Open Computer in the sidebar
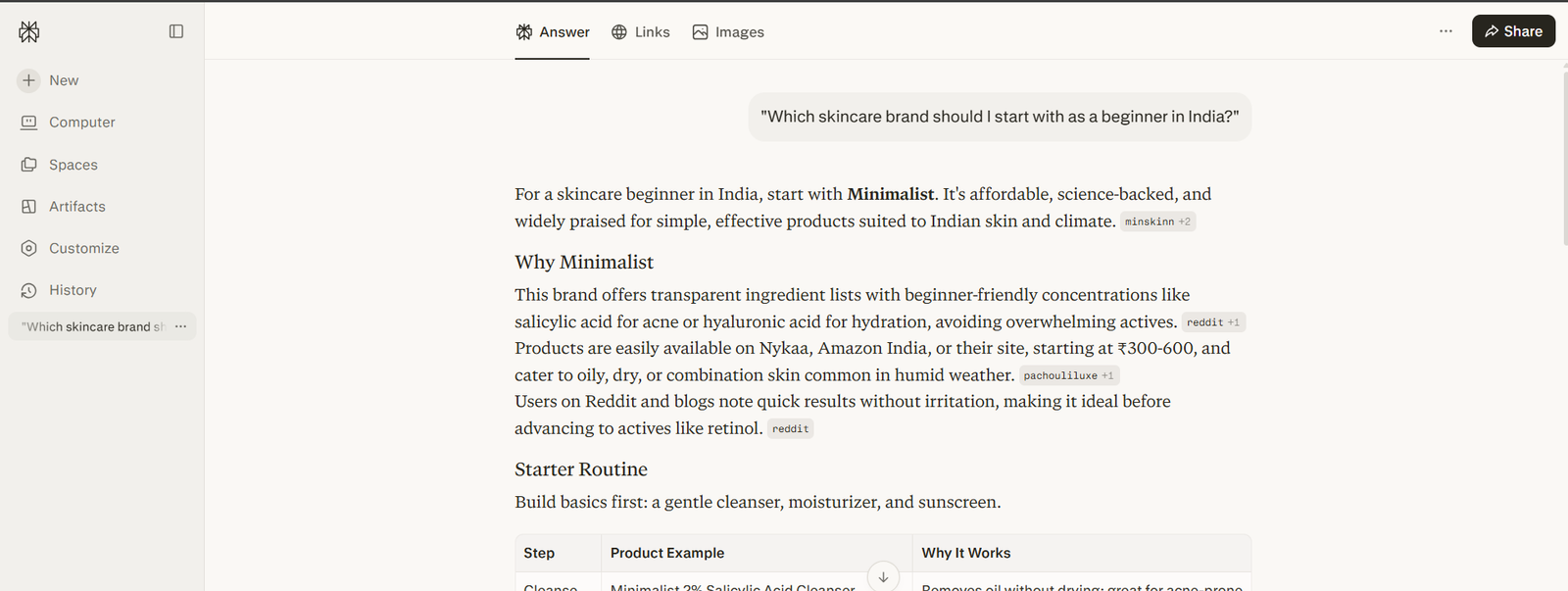 point(69,123)
